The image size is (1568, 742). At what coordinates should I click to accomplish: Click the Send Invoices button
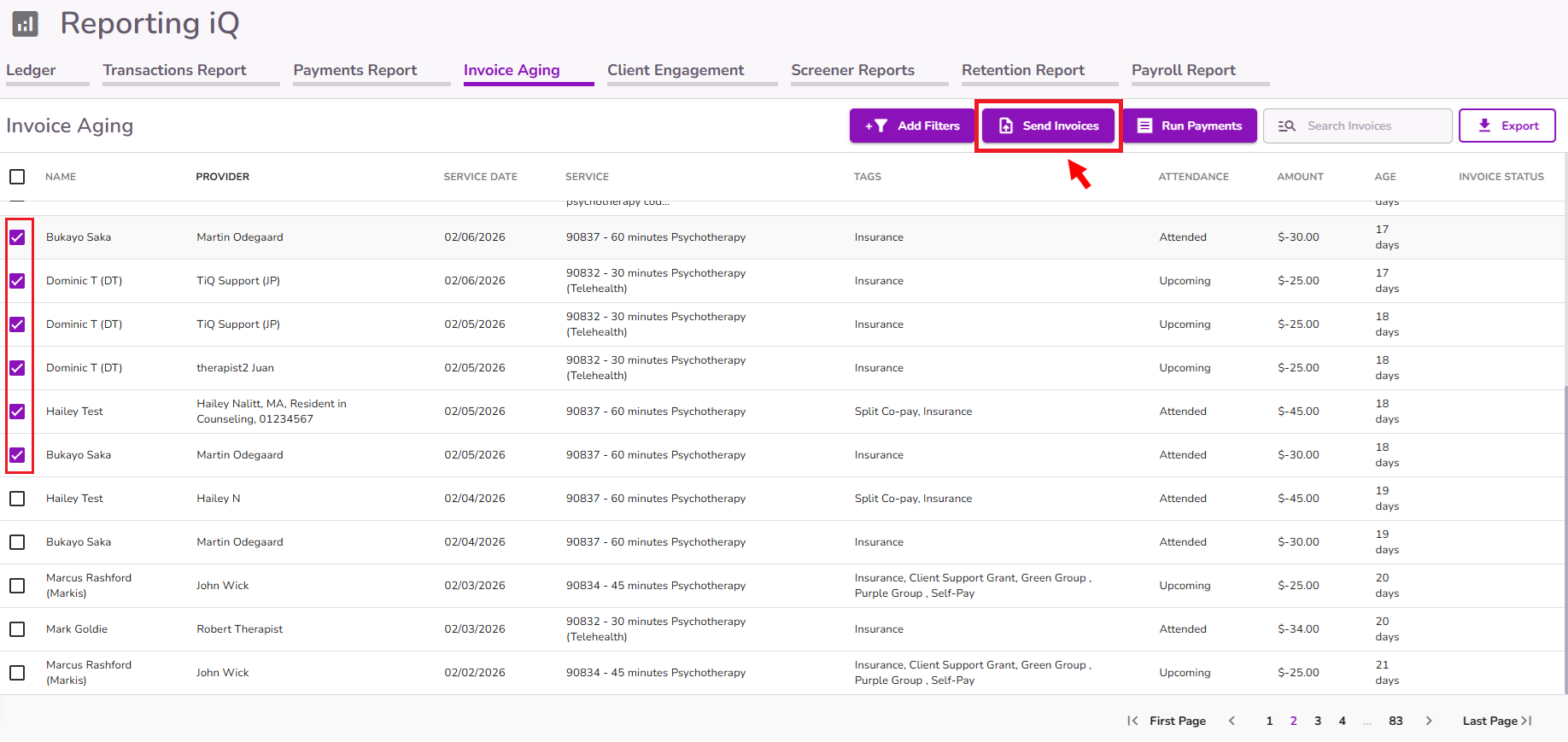coord(1048,126)
